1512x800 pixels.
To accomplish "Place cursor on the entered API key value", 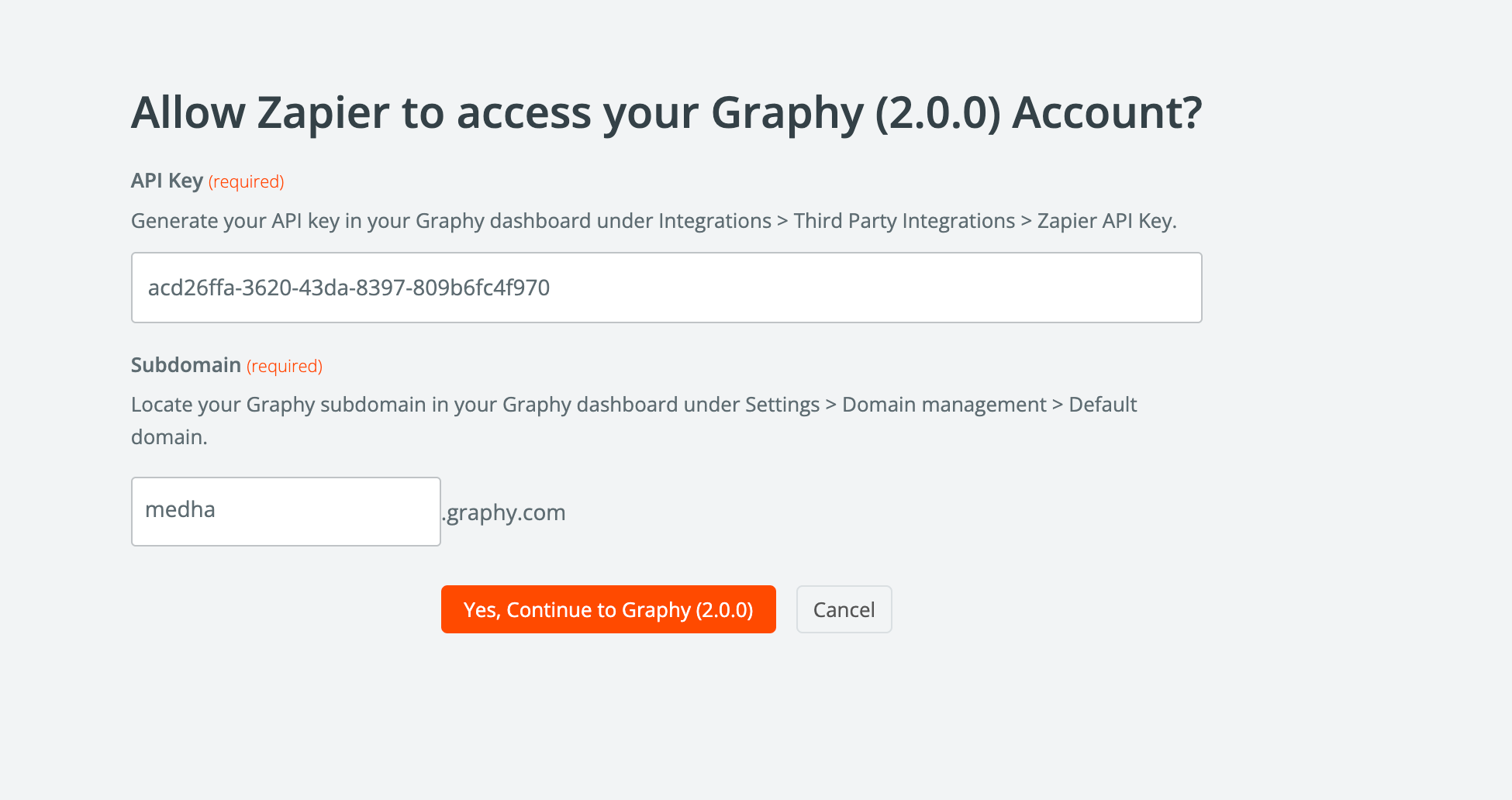I will pyautogui.click(x=348, y=288).
